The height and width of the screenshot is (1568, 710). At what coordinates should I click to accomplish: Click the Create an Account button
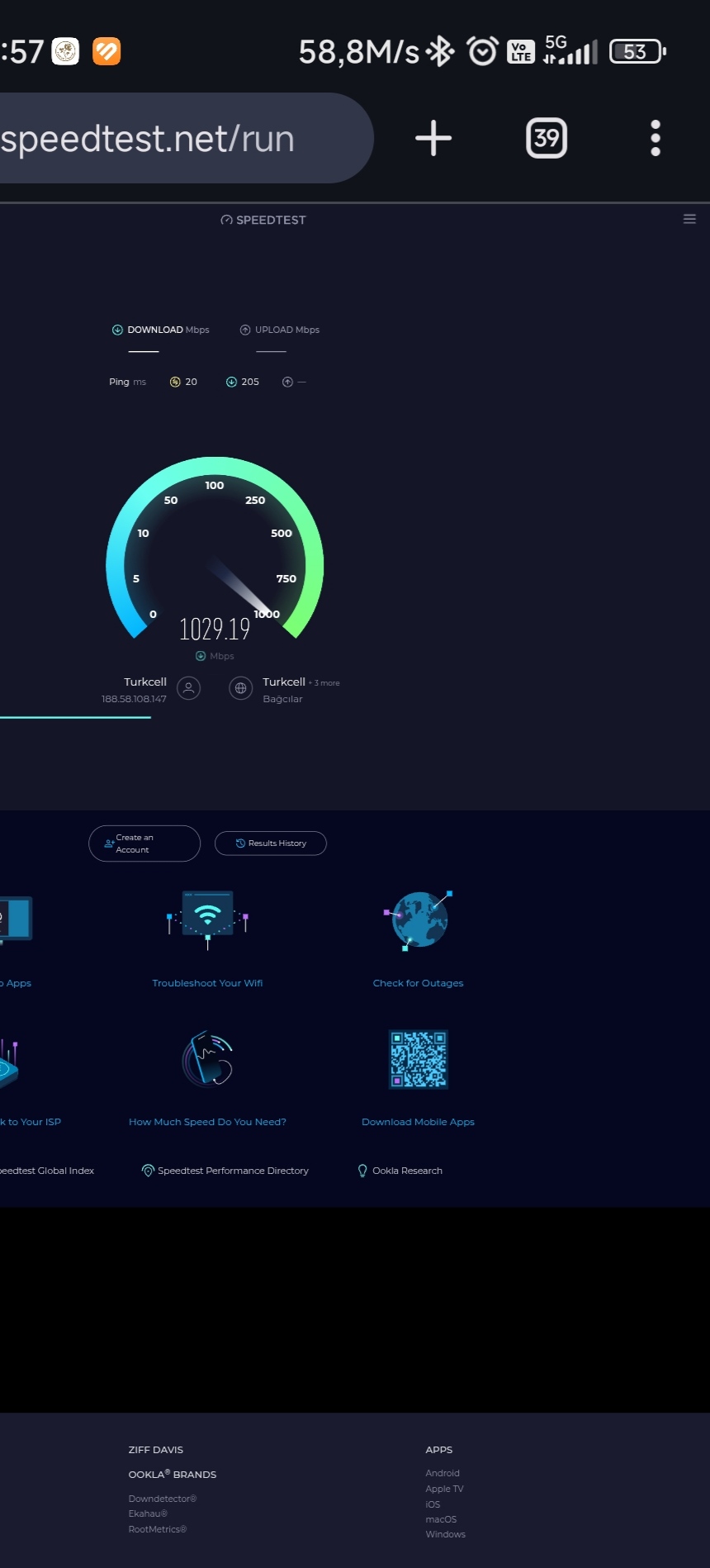[144, 843]
